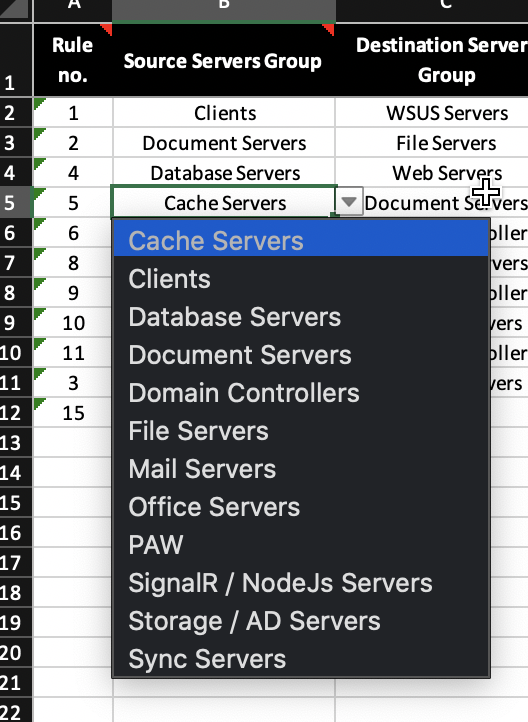Select the File Servers cell in column C
Viewport: 528px width, 722px height.
point(432,143)
